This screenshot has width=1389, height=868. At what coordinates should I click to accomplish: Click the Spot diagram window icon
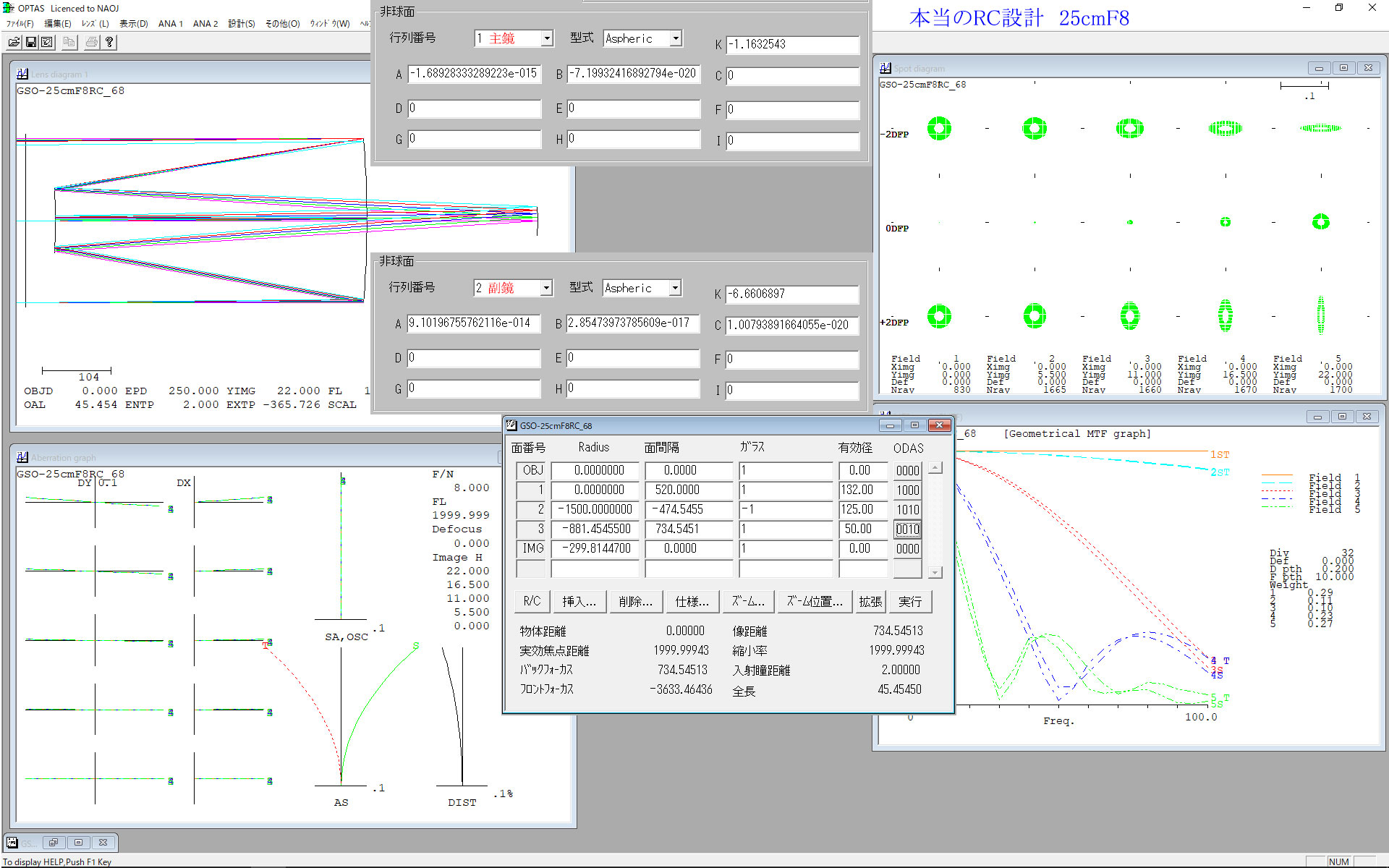[885, 68]
